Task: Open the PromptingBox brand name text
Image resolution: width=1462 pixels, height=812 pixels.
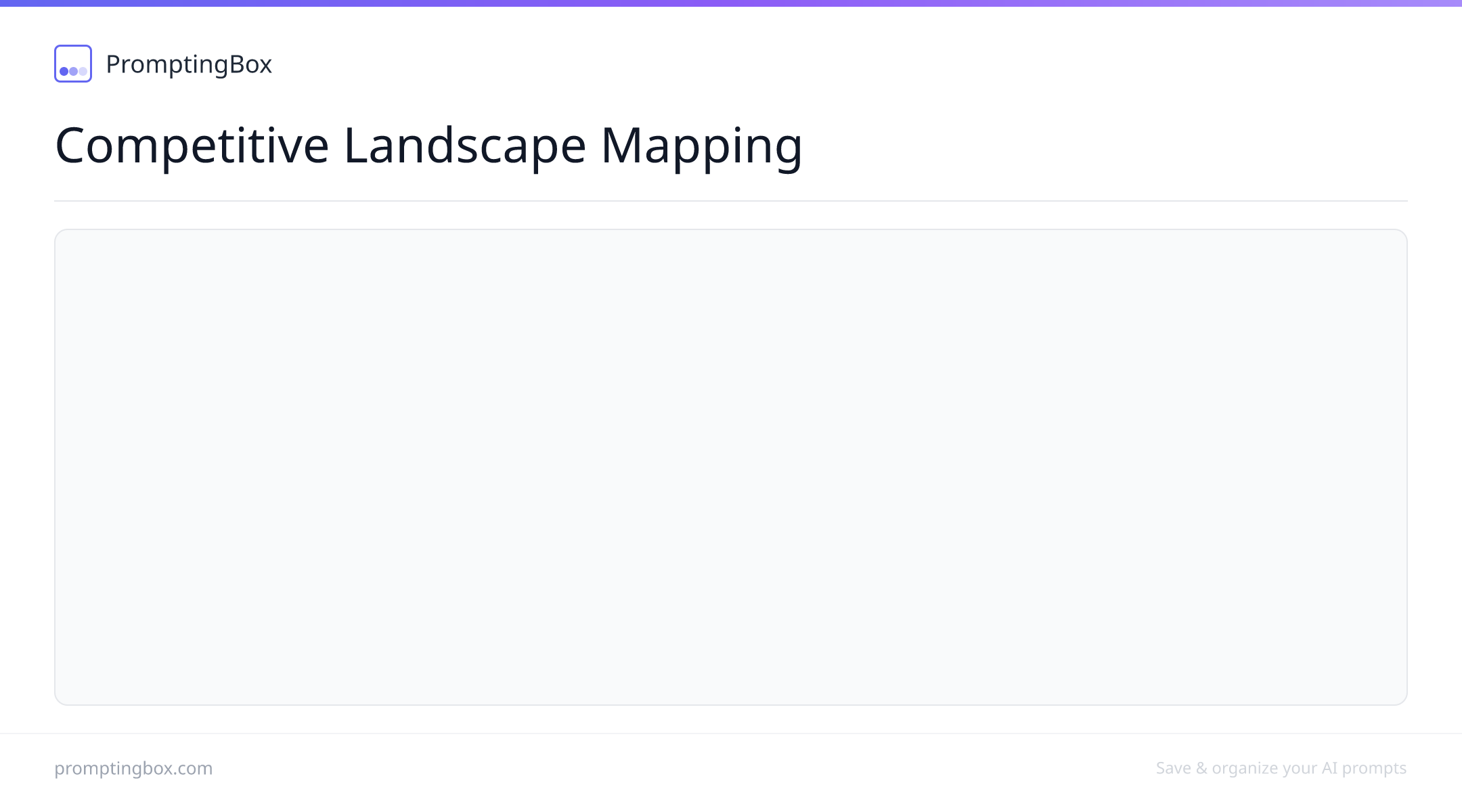Action: point(189,64)
